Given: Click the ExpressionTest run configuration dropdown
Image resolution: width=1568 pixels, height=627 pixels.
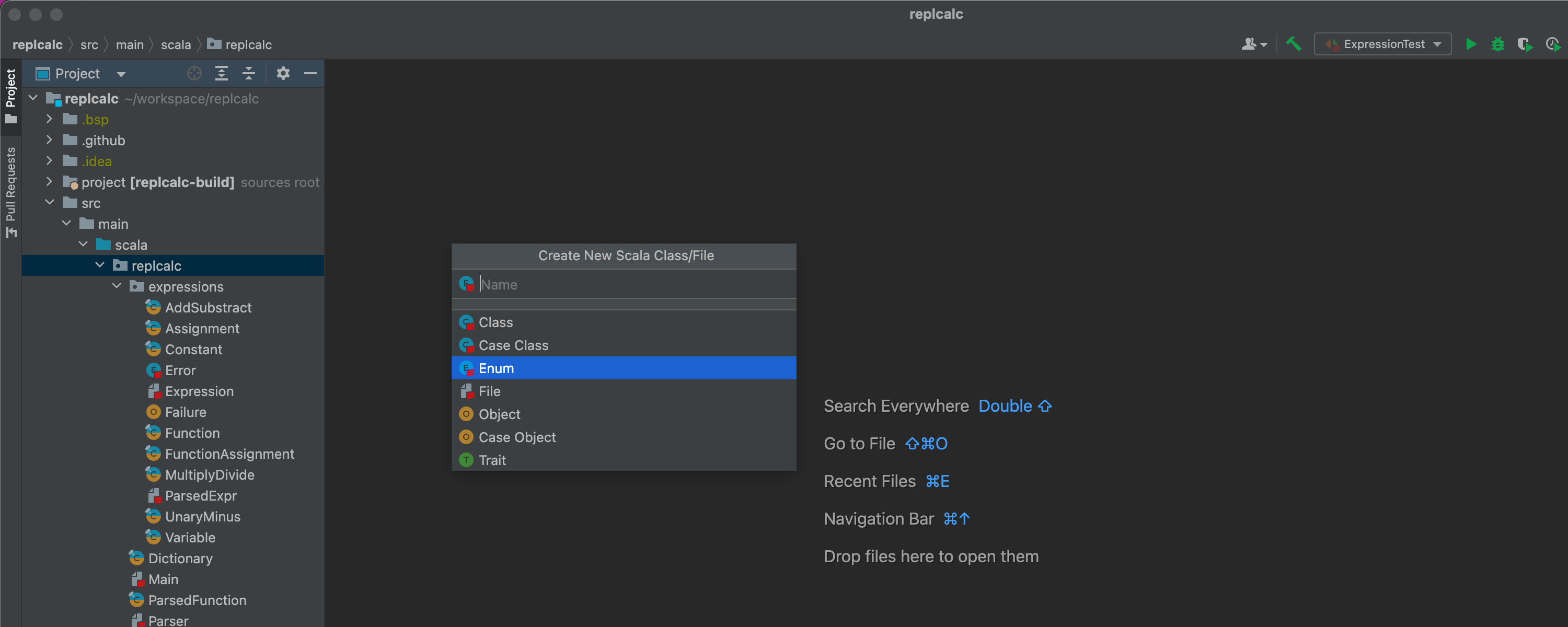Looking at the screenshot, I should (x=1383, y=44).
